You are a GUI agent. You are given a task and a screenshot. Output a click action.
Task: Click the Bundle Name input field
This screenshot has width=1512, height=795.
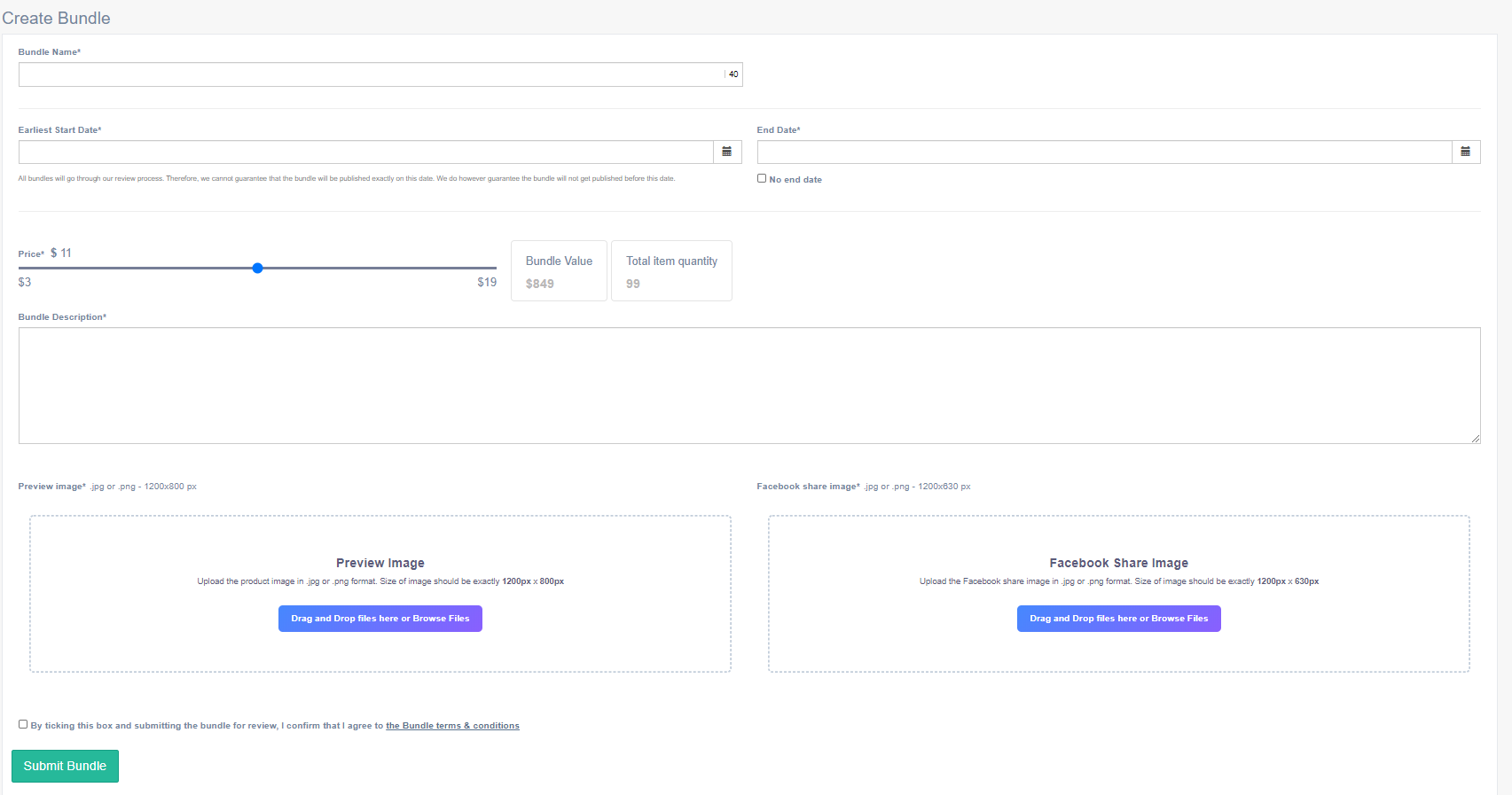380,74
